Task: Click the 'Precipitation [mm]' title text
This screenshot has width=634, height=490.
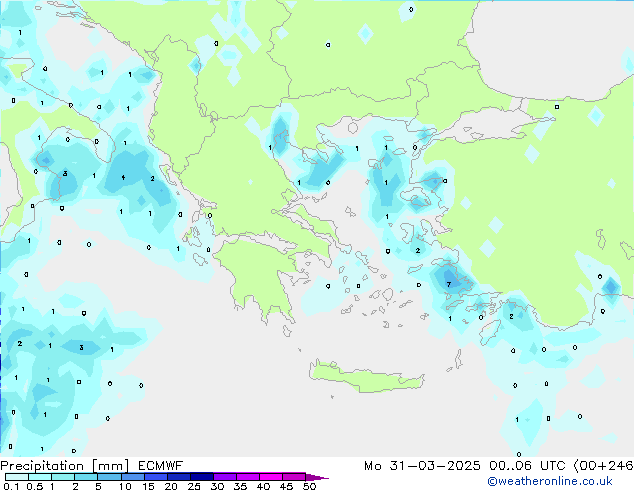Action: [x=65, y=466]
